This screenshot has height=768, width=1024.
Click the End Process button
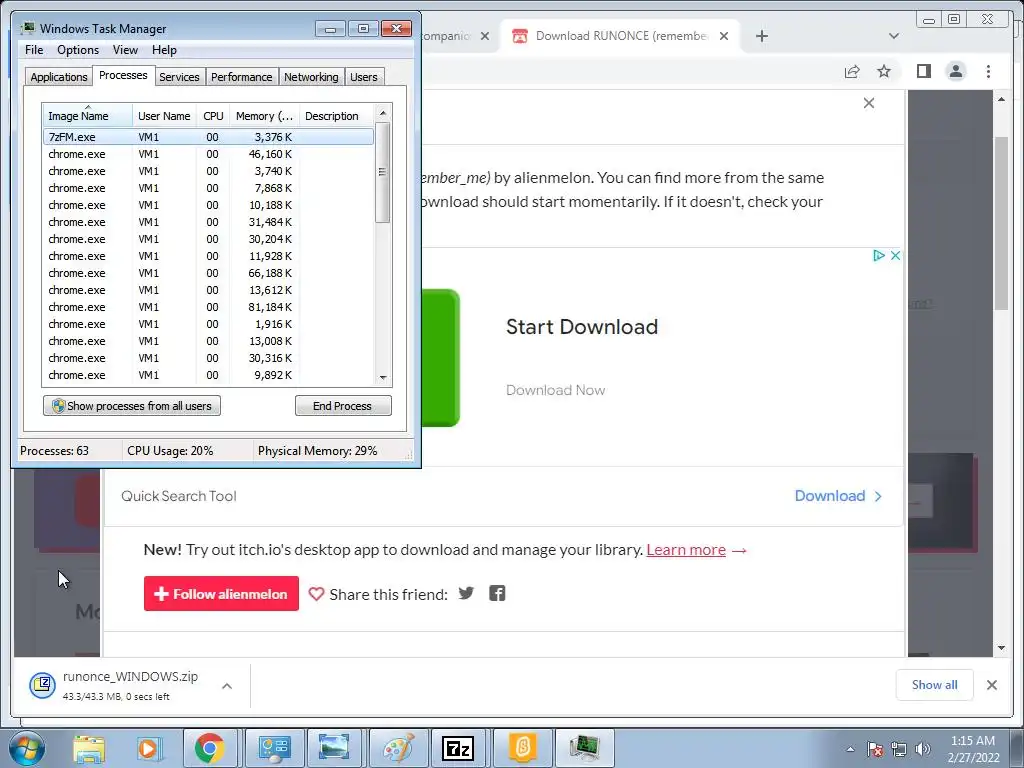(x=343, y=406)
